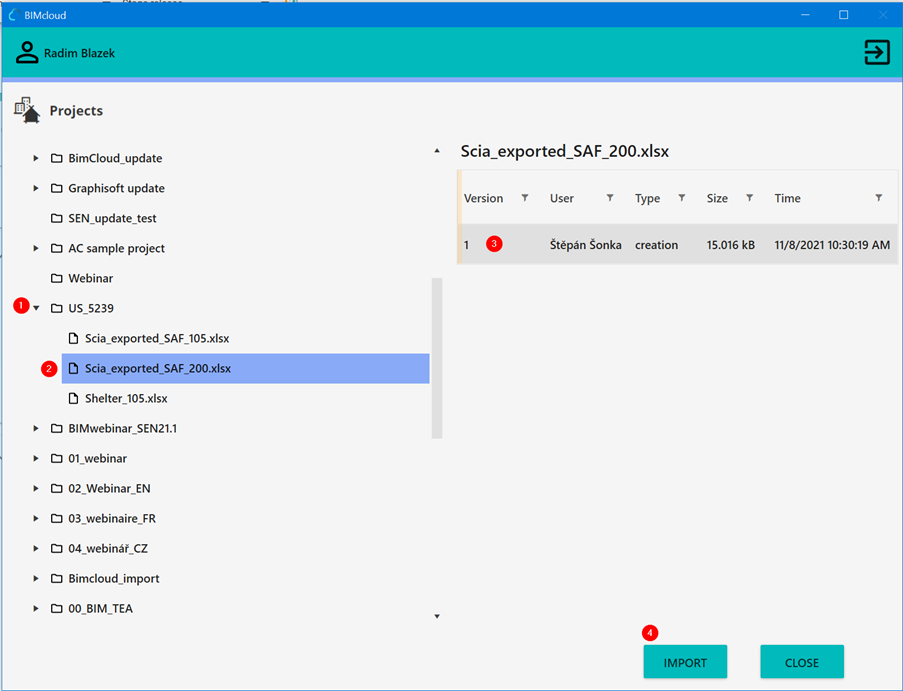The height and width of the screenshot is (691, 903).
Task: Click the Graphisoft update folder icon
Action: tap(56, 188)
